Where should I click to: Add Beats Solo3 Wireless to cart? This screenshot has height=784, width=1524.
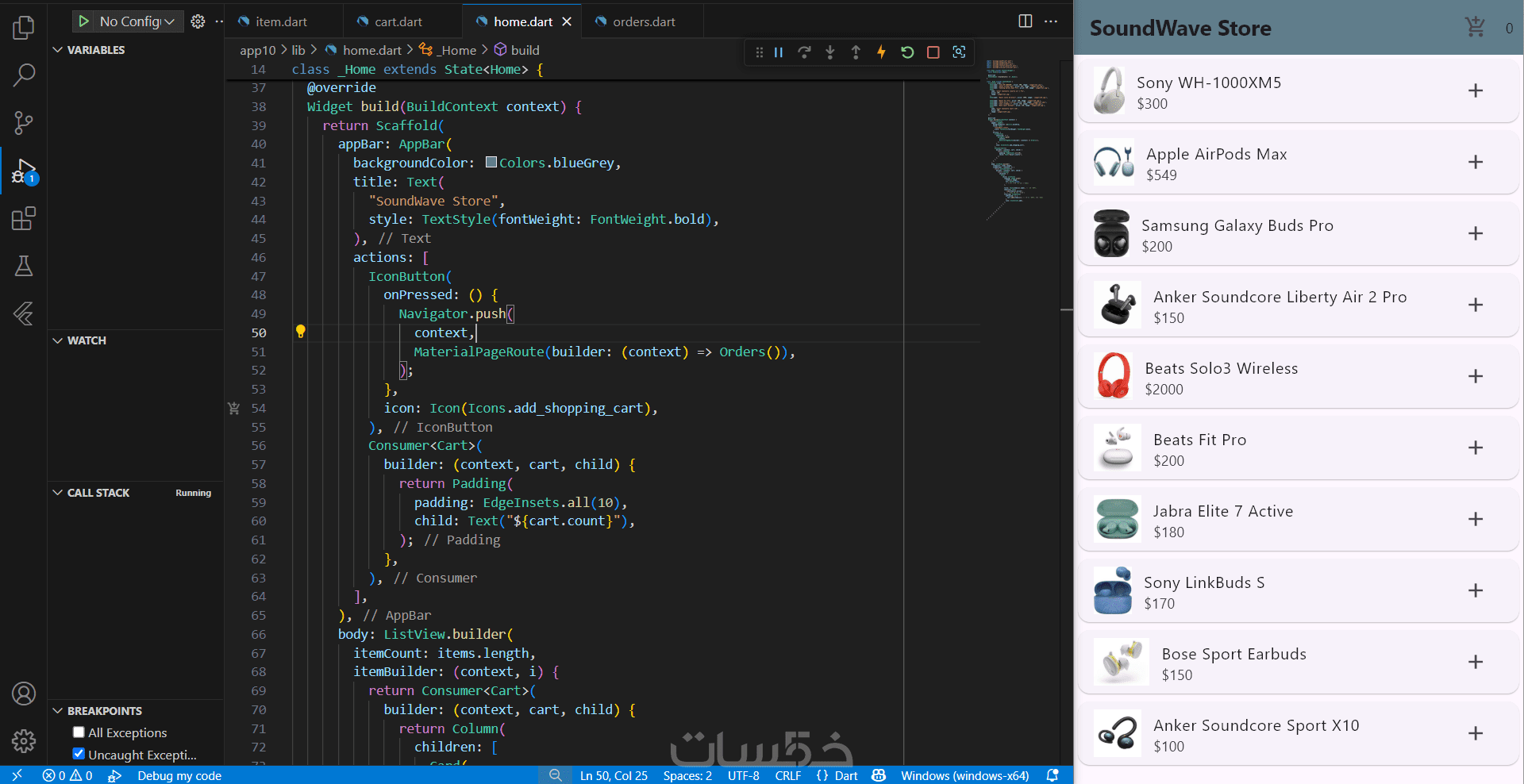click(1476, 376)
